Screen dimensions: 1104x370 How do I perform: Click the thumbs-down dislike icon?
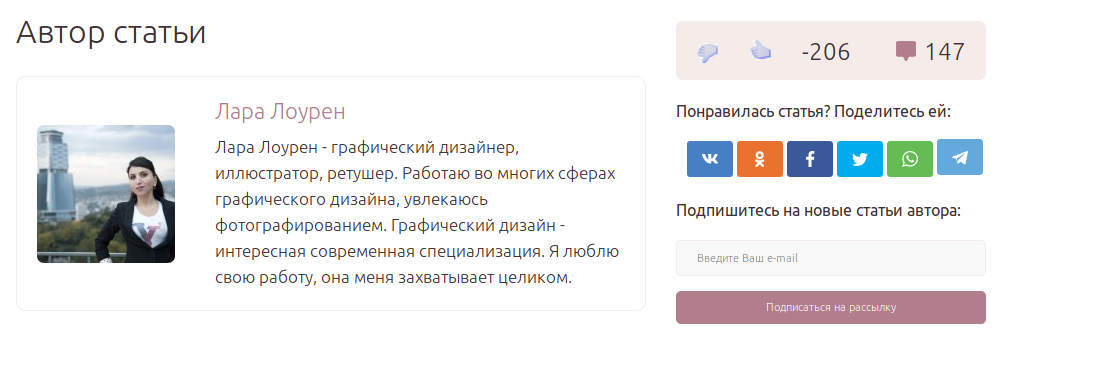tap(708, 53)
